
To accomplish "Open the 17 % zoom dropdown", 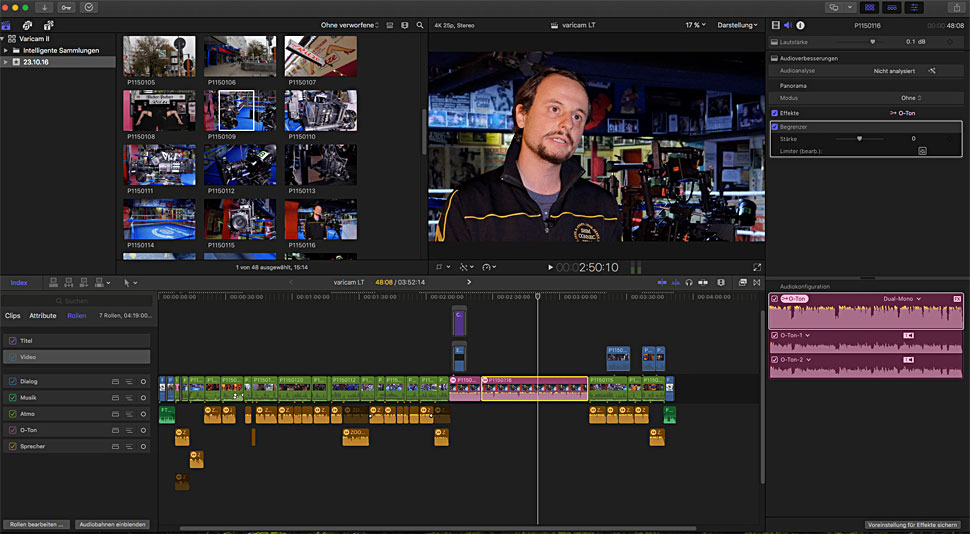I will point(695,25).
